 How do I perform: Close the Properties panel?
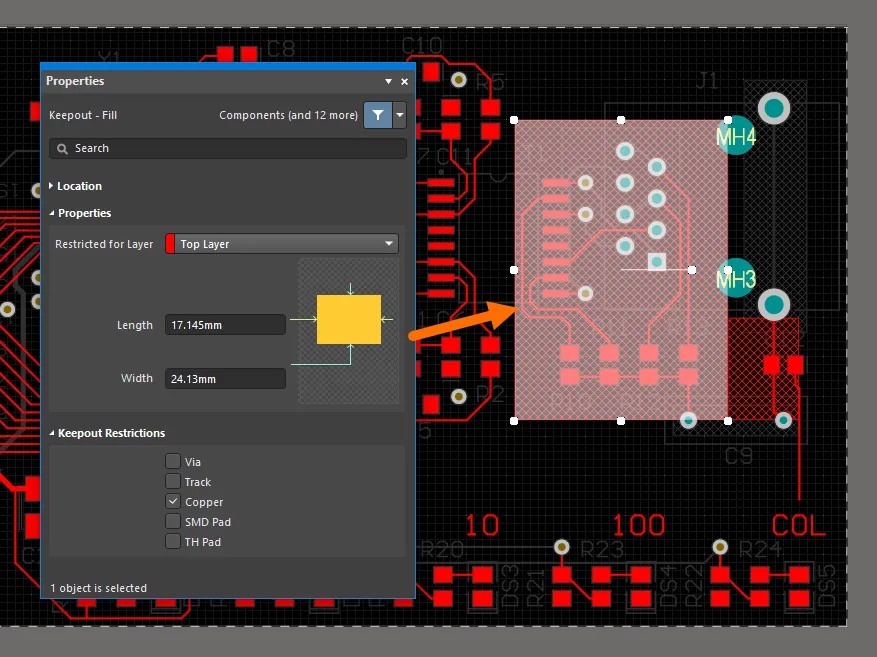pyautogui.click(x=404, y=82)
